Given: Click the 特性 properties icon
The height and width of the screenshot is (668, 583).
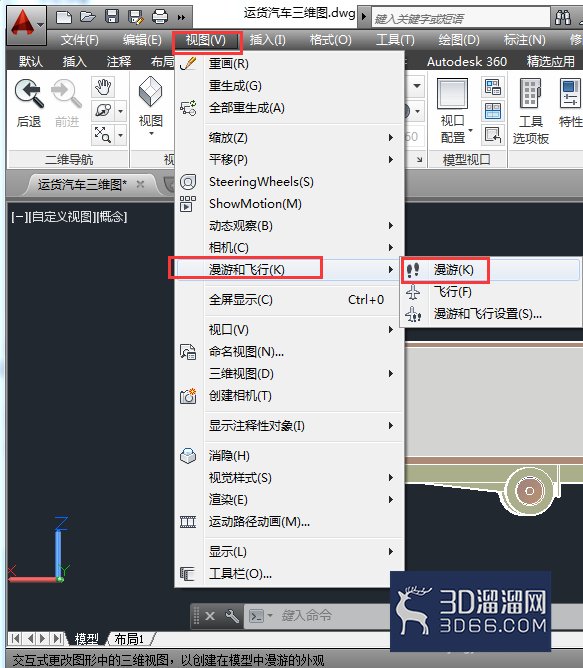Looking at the screenshot, I should (x=570, y=103).
